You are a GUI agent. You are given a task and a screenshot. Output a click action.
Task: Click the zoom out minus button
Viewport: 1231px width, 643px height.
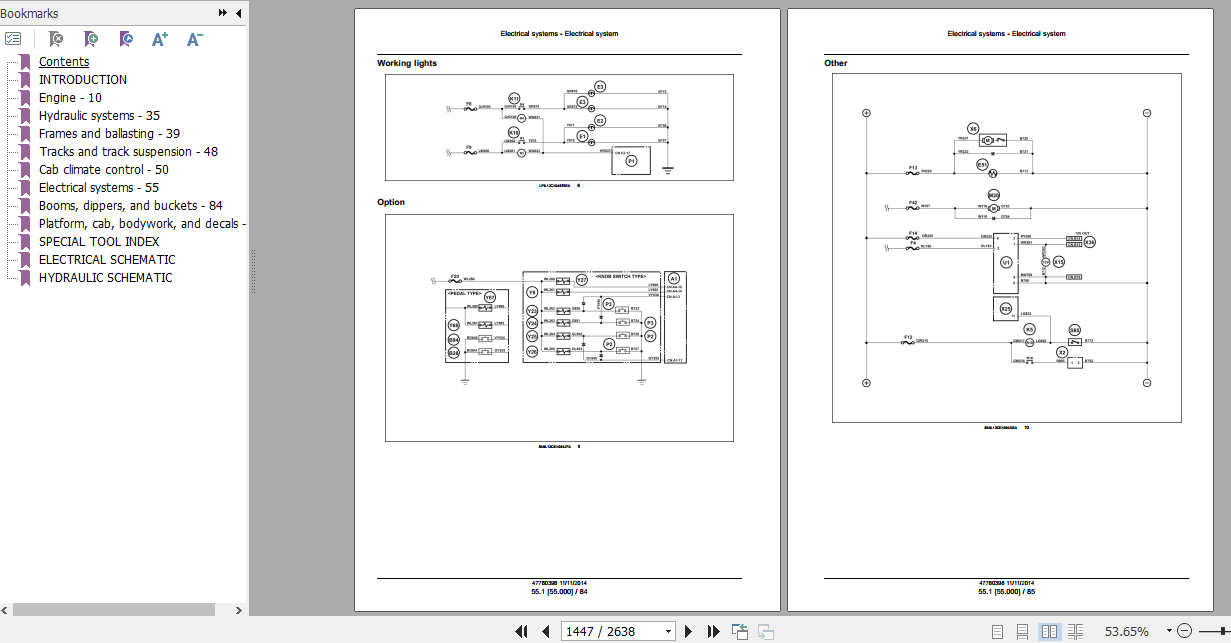pos(1185,631)
